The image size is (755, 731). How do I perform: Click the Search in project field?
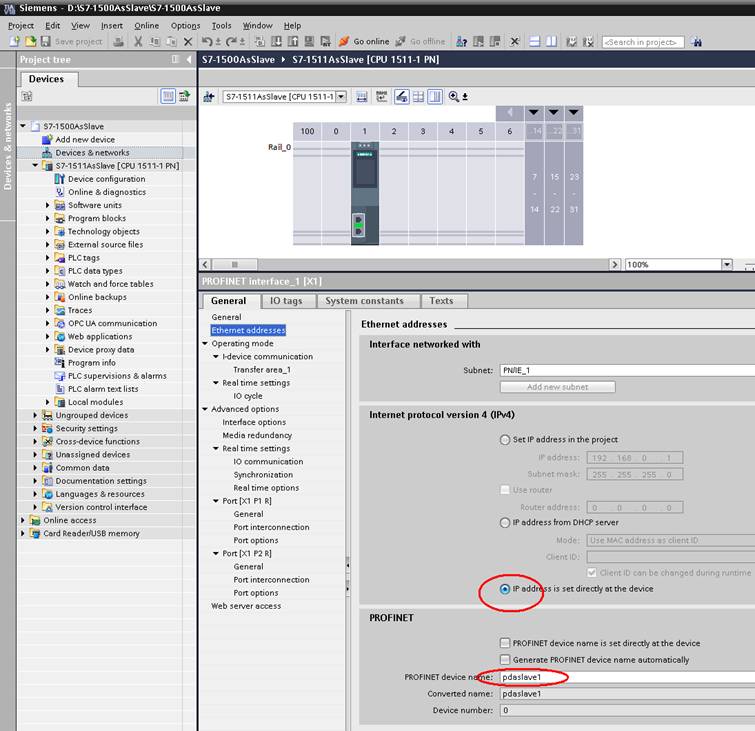pyautogui.click(x=643, y=42)
